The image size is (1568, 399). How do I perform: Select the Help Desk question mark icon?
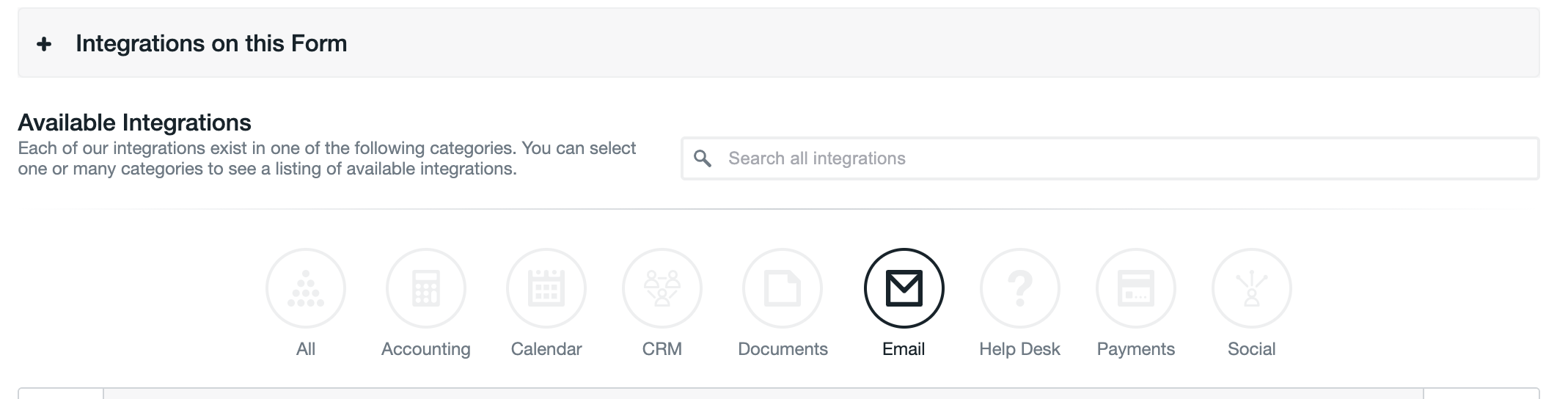1020,288
